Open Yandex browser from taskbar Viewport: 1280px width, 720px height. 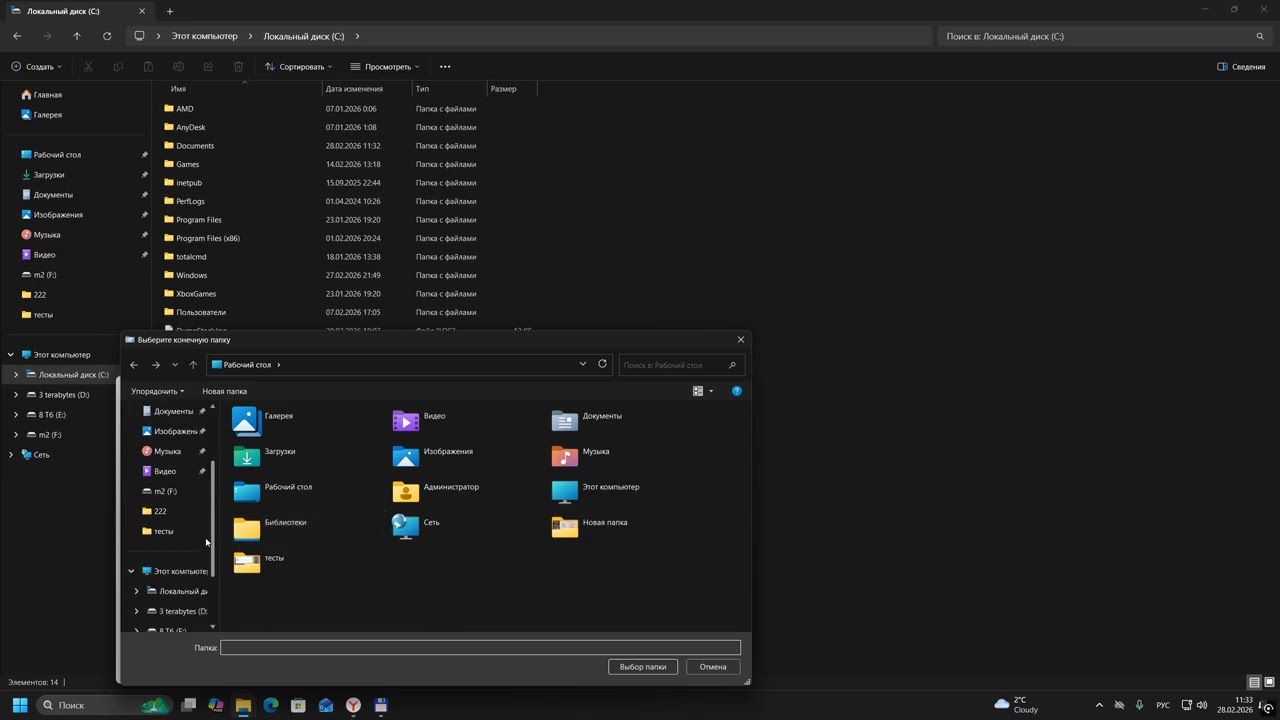(x=353, y=705)
